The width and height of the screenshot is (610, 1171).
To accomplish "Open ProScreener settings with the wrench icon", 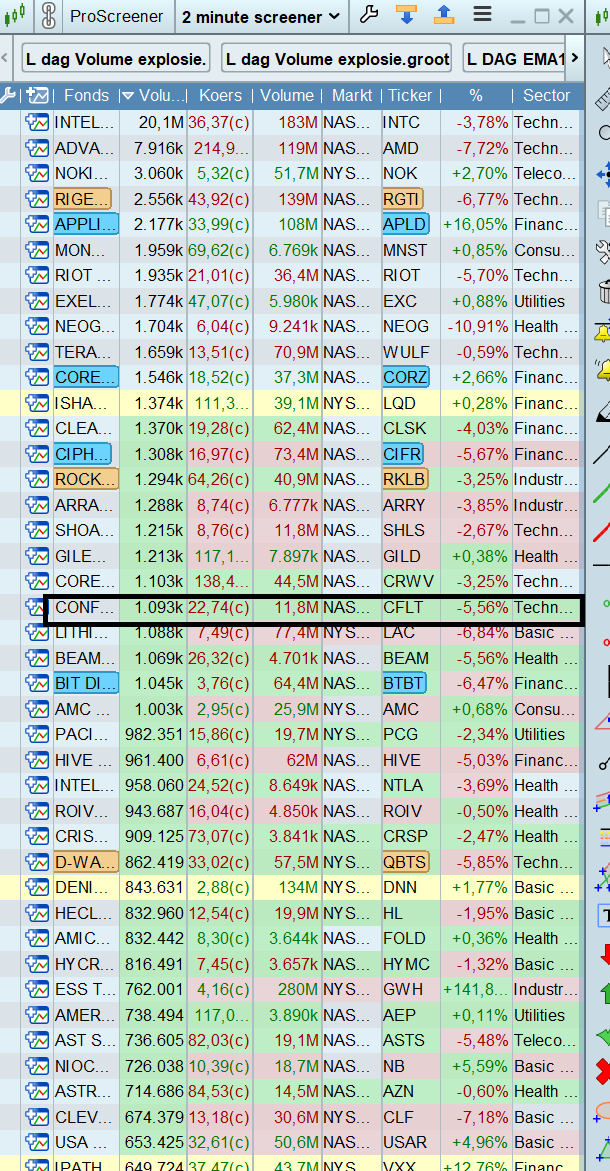I will pyautogui.click(x=369, y=15).
